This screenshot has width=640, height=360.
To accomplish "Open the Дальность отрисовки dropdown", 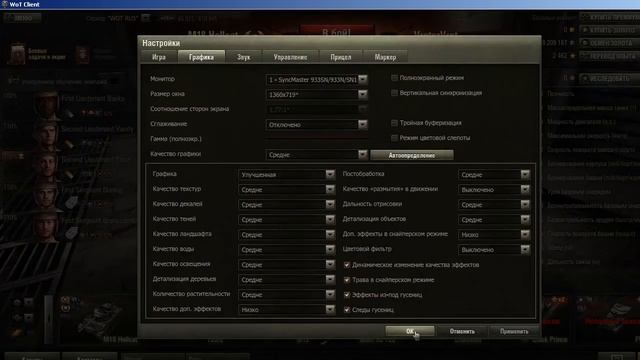I will [494, 204].
